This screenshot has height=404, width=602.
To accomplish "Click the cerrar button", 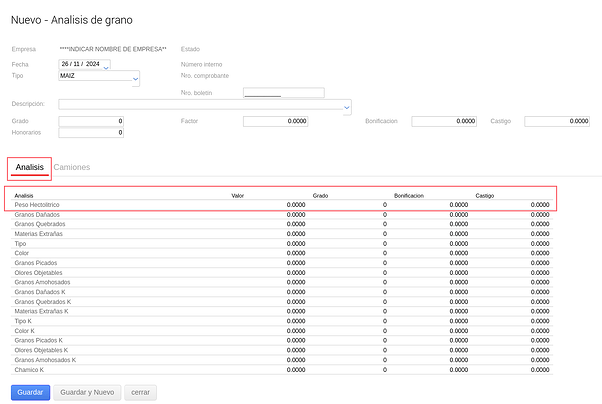I will [140, 392].
